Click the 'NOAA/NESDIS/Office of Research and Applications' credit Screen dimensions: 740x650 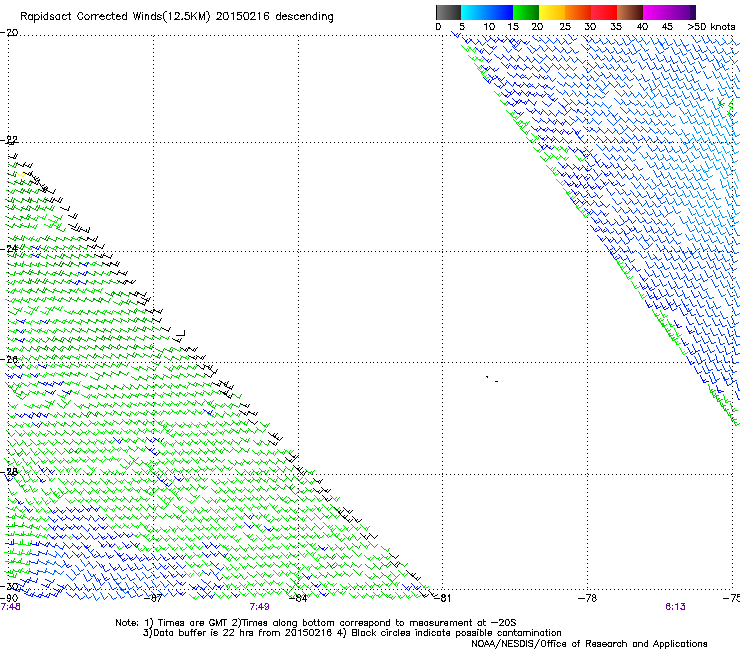point(589,644)
